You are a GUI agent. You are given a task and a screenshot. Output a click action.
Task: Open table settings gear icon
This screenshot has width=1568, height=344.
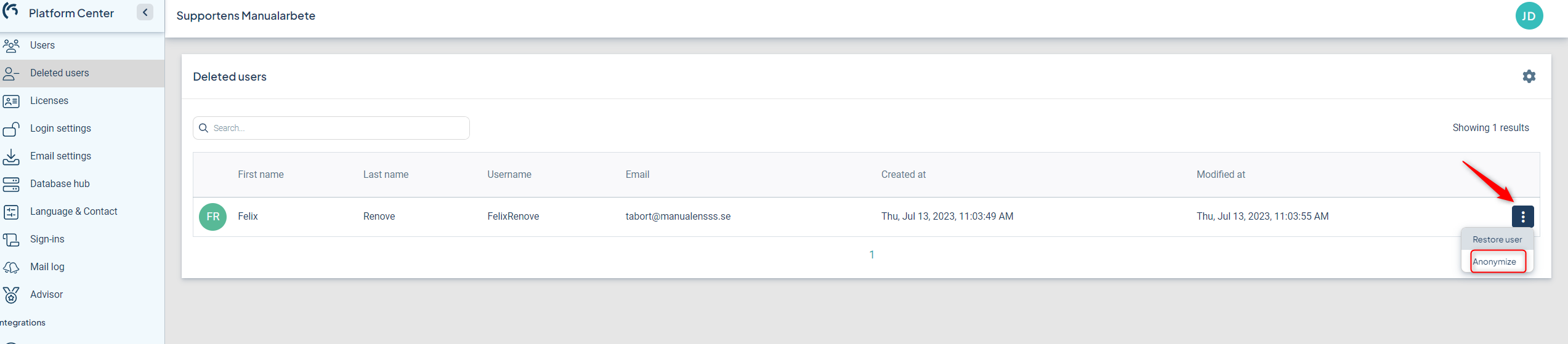(x=1529, y=76)
